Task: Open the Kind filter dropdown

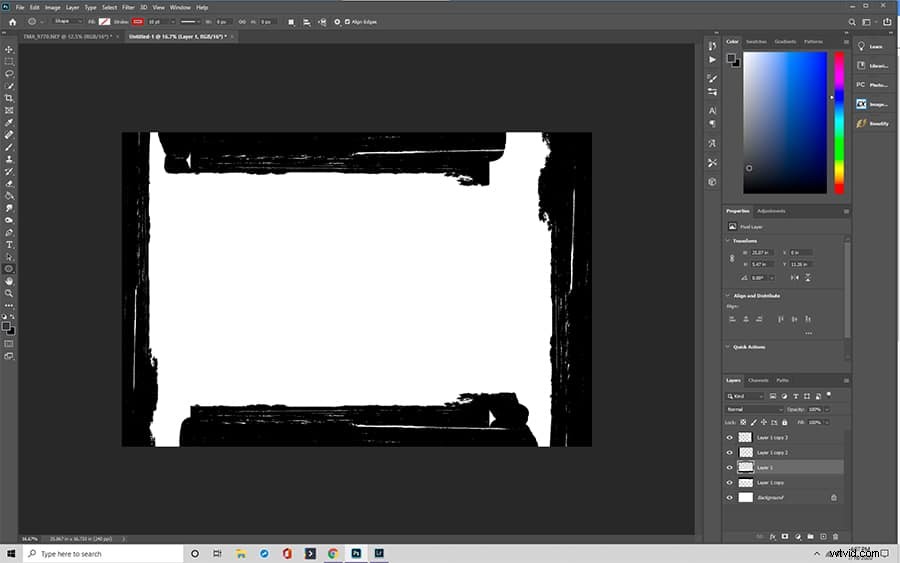Action: click(x=745, y=396)
